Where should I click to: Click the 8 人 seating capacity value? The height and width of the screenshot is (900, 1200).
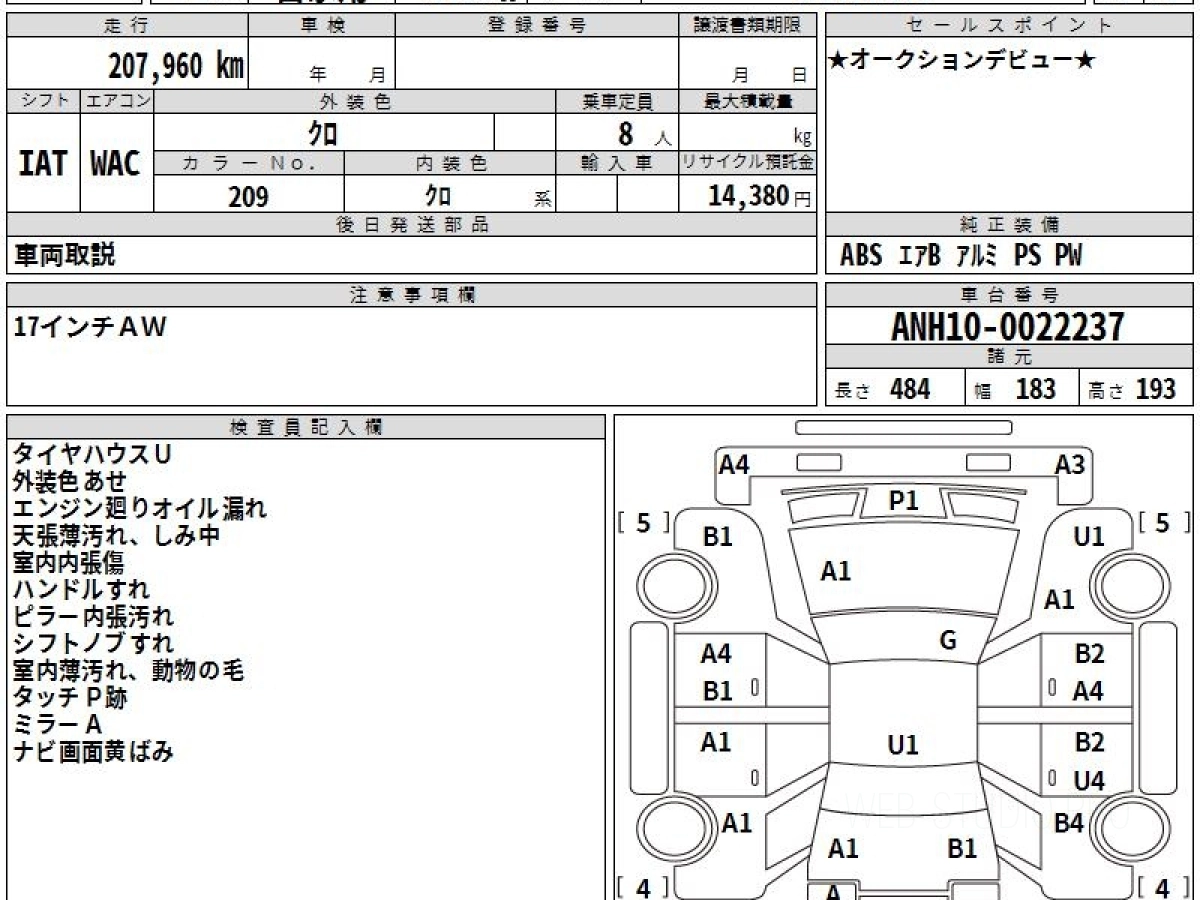pos(644,133)
